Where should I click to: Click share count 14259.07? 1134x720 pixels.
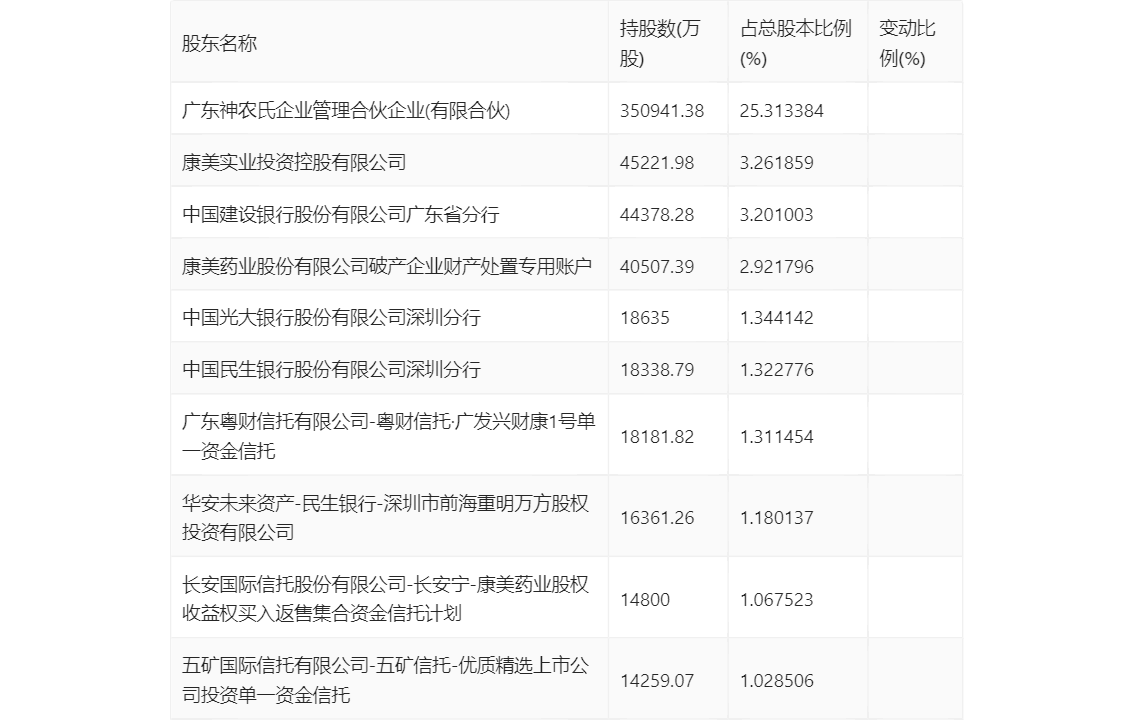coord(657,681)
